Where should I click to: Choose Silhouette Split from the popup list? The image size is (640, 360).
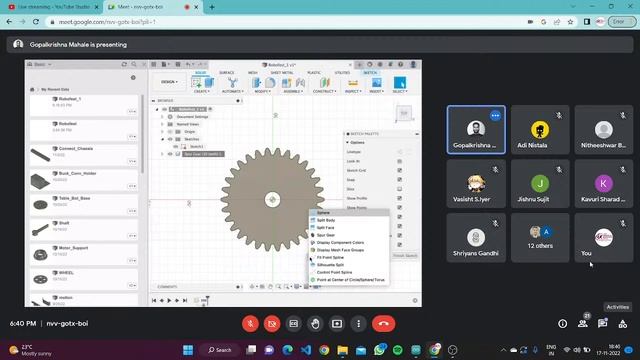(x=349, y=265)
